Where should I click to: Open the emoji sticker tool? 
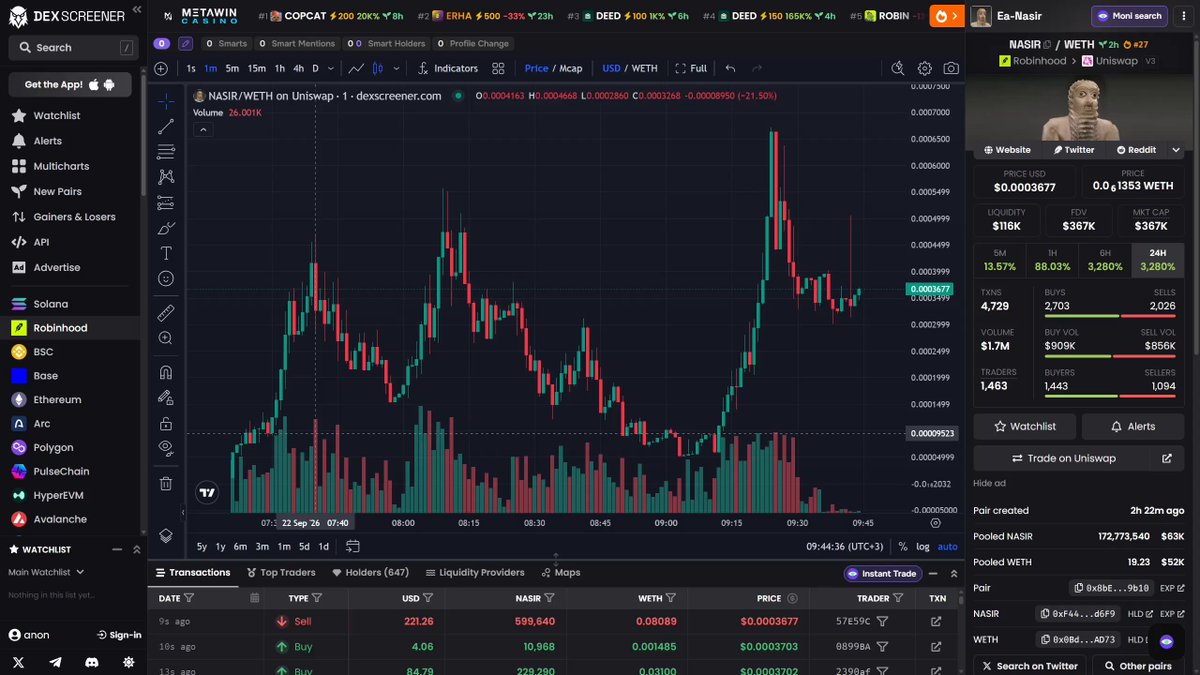[166, 279]
